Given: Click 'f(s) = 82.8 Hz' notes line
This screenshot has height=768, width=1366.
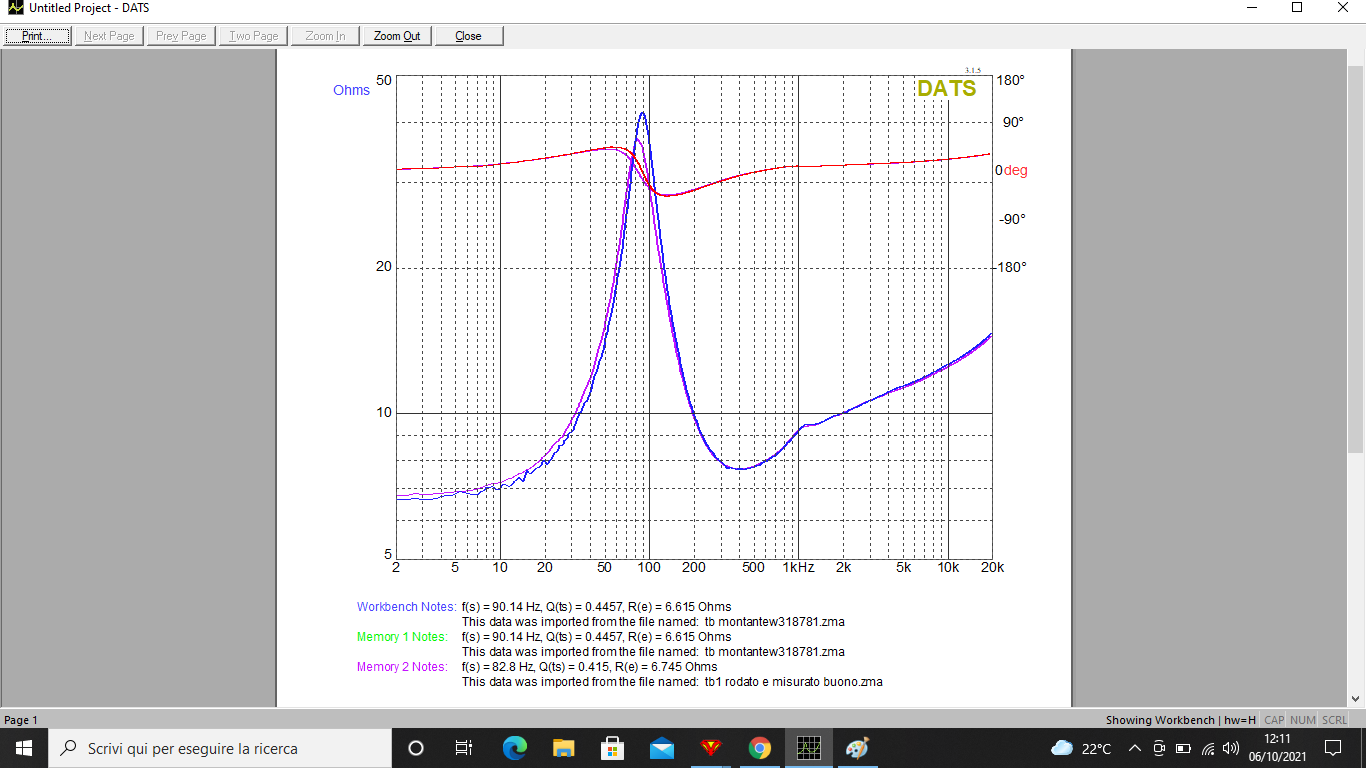Looking at the screenshot, I should 589,667.
